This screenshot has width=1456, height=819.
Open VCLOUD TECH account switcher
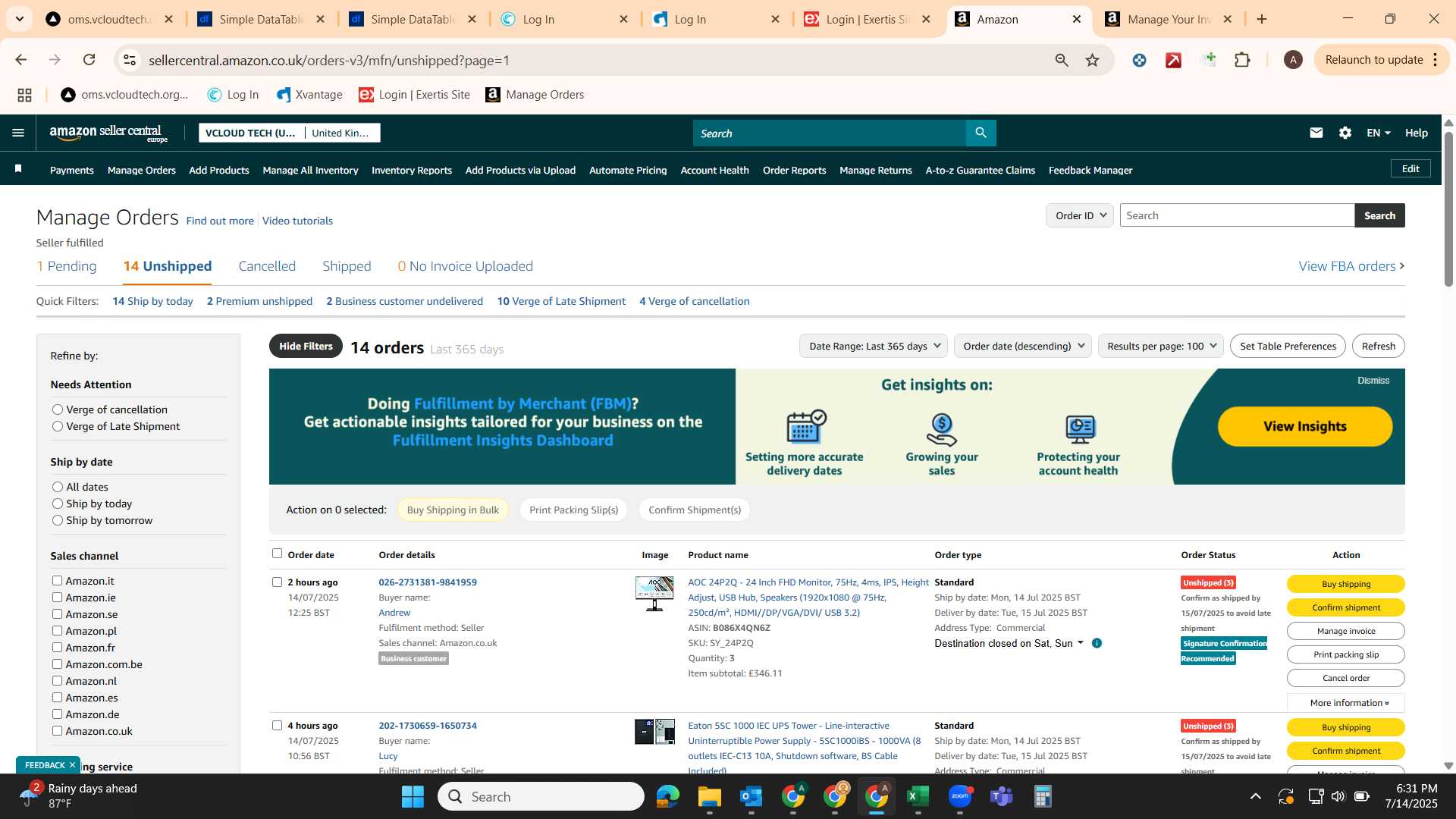[x=290, y=133]
